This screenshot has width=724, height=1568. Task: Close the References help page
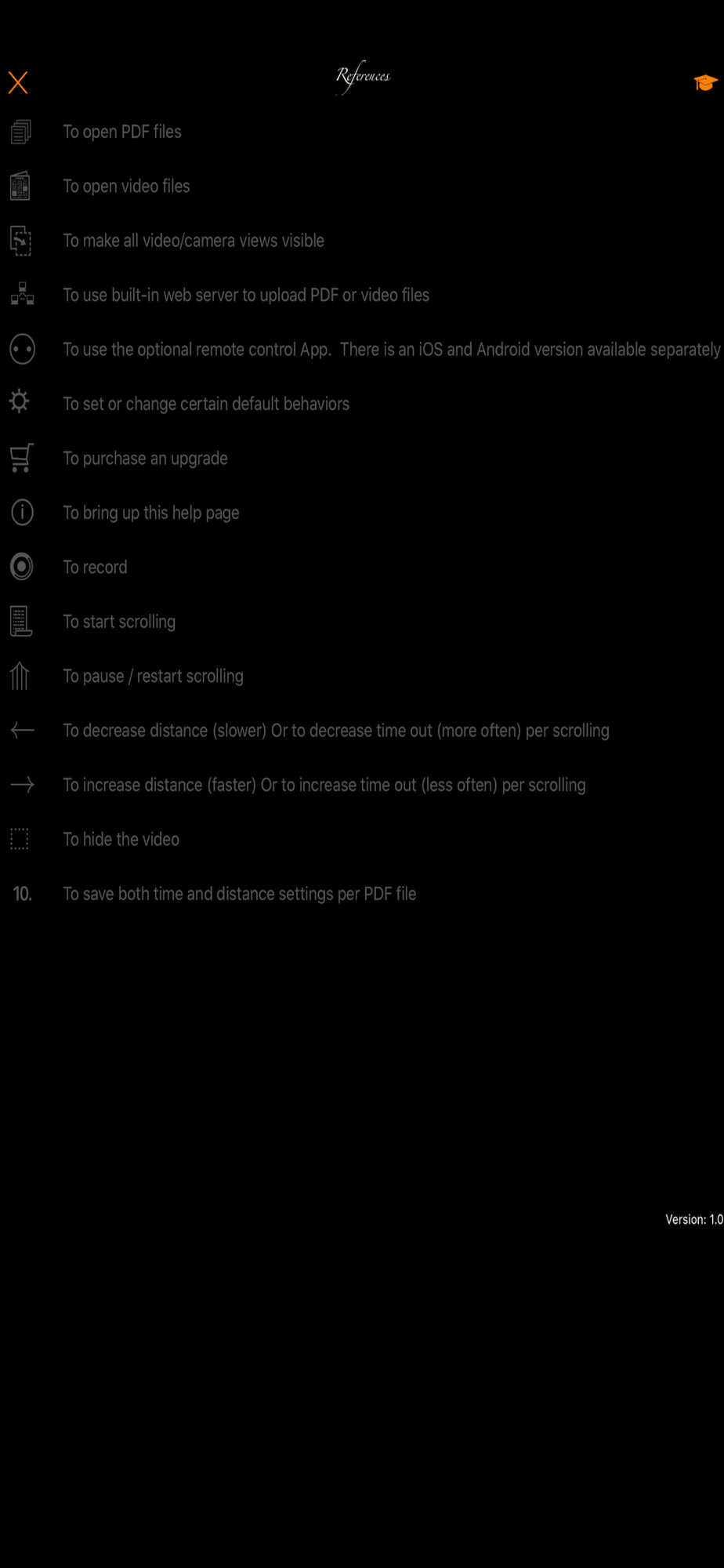[18, 82]
